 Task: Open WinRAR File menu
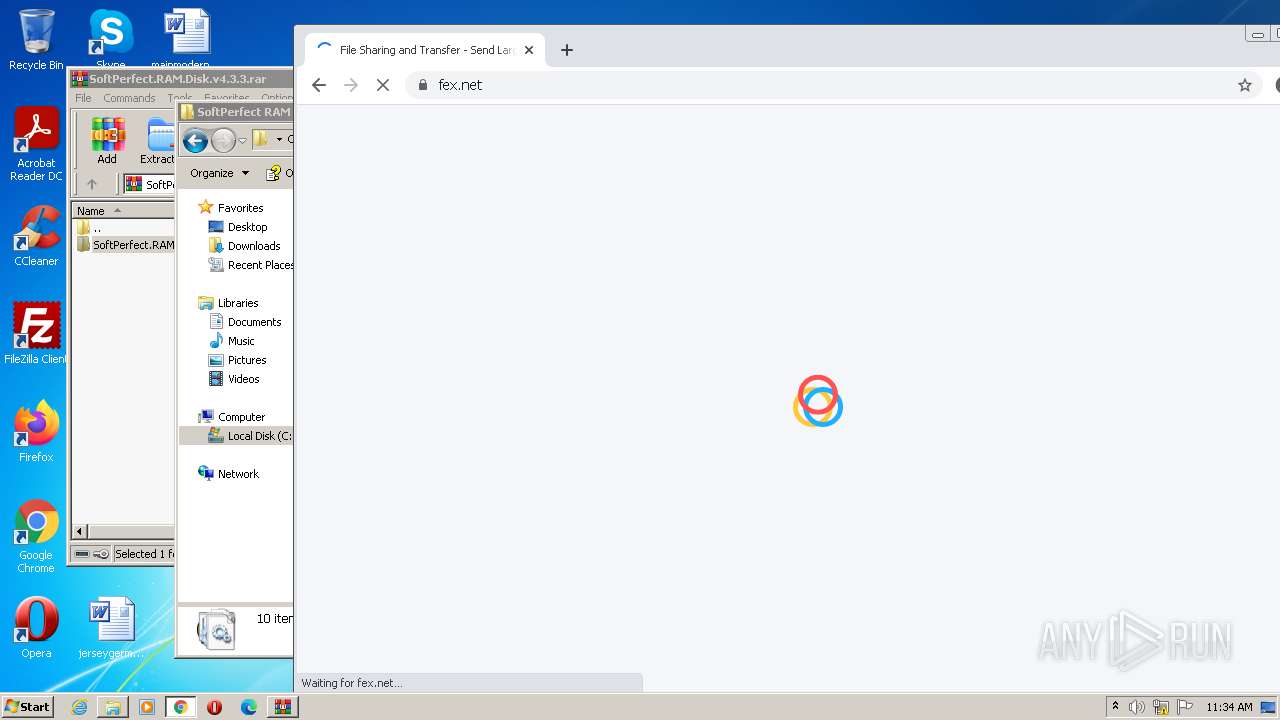(x=83, y=98)
